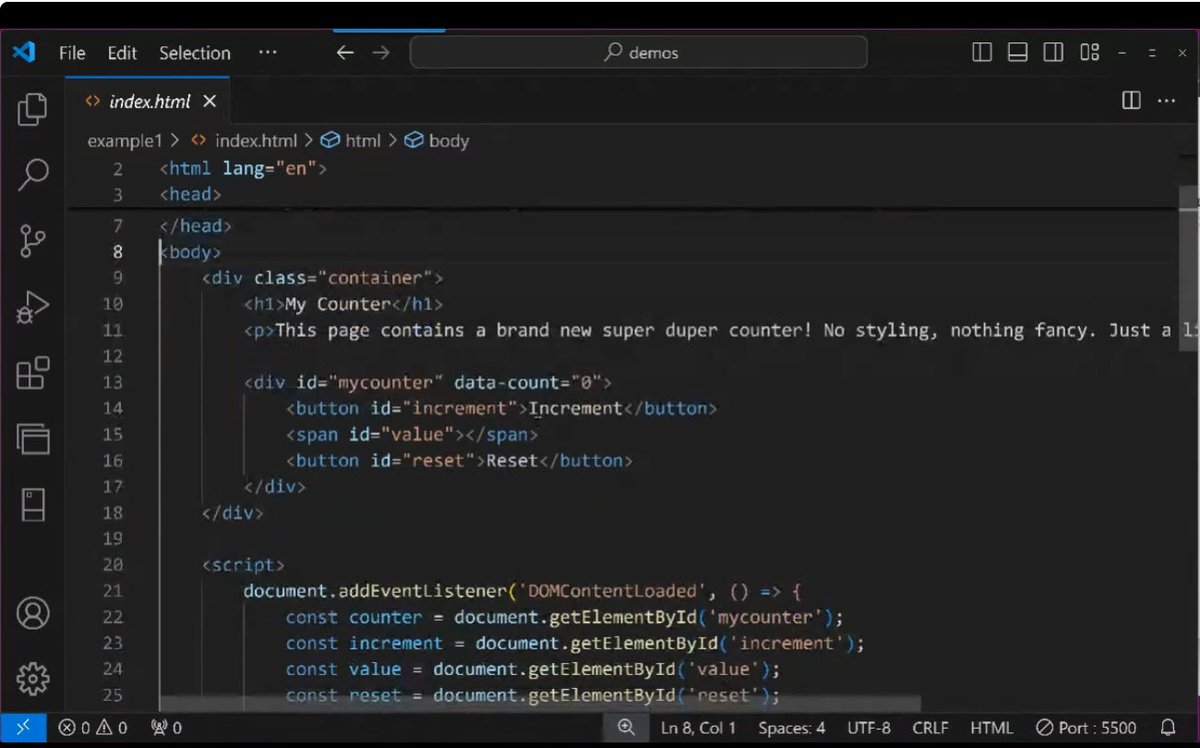
Task: Click line number 13 in the gutter
Action: pos(112,382)
